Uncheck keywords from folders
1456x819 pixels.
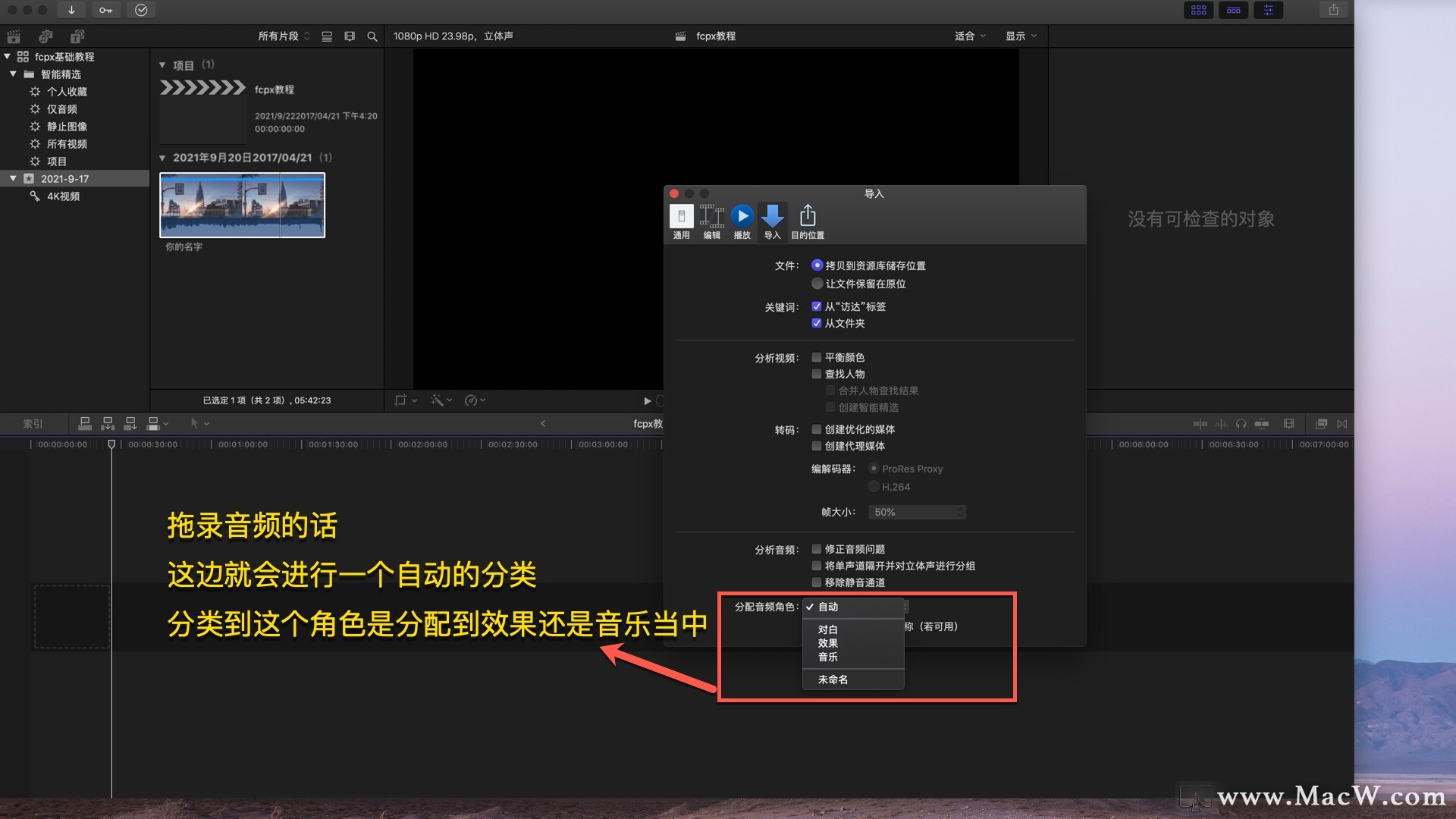(817, 323)
